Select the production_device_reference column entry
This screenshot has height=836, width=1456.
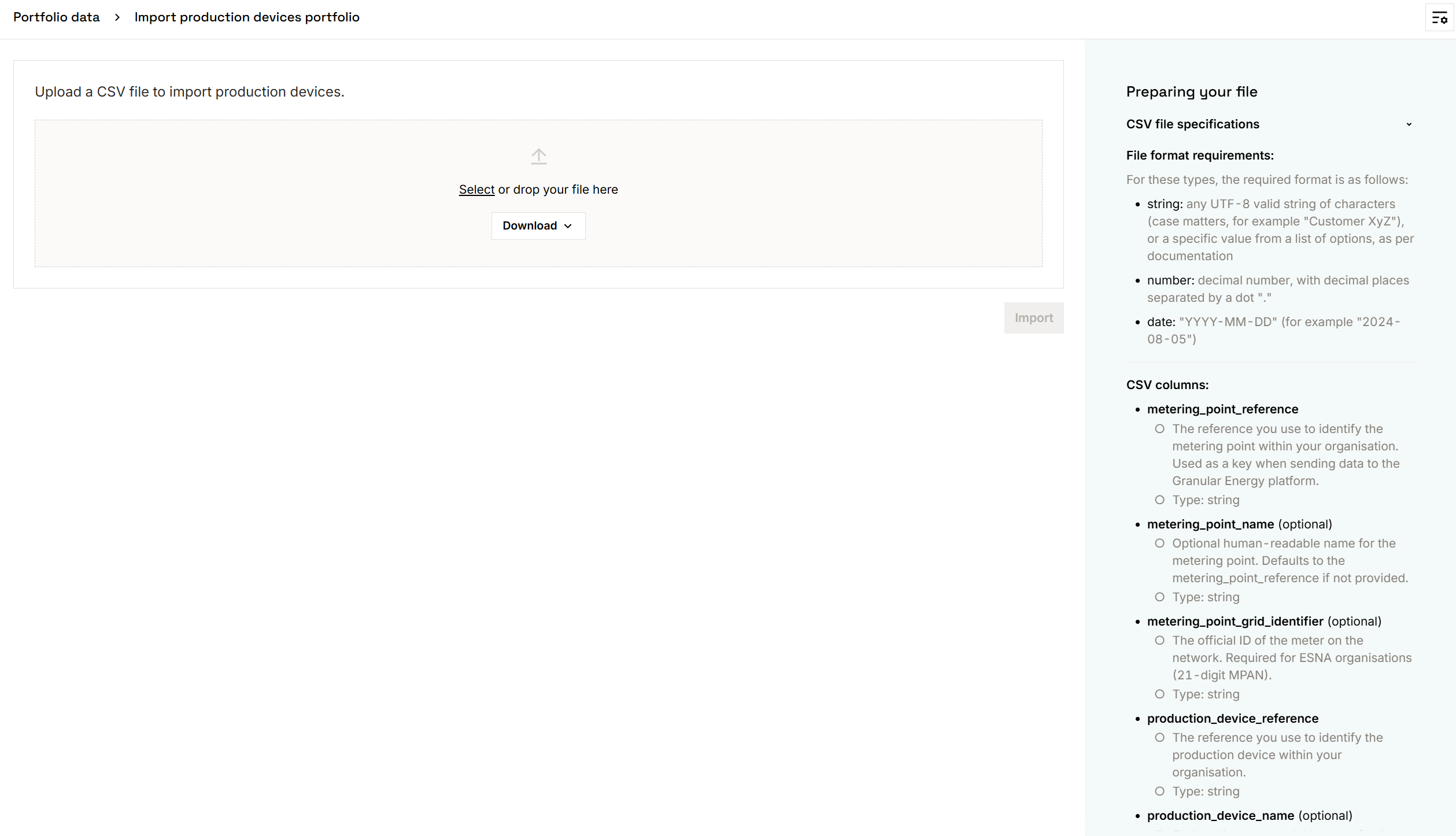pos(1232,719)
